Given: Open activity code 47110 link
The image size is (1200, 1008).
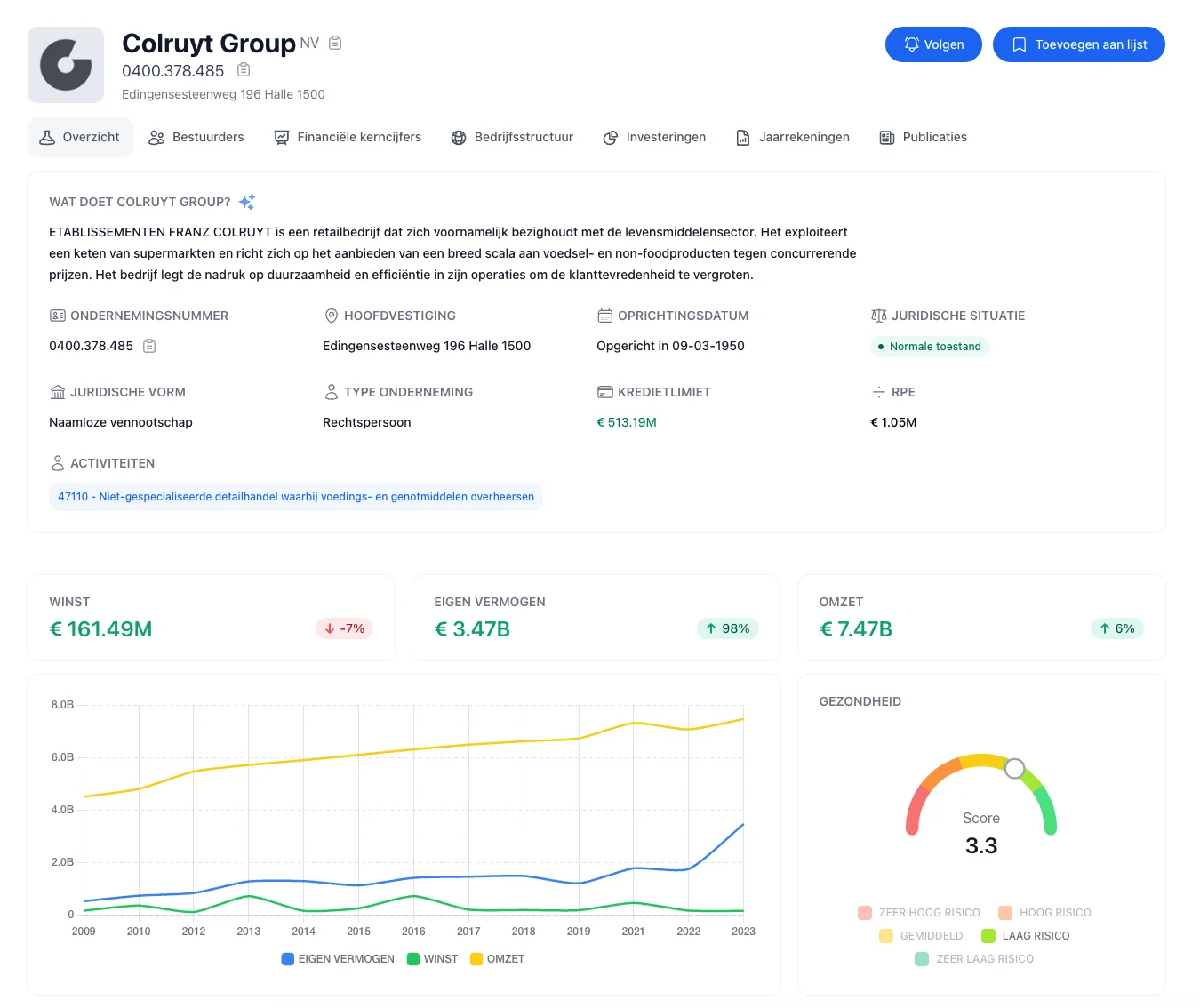Looking at the screenshot, I should point(296,497).
